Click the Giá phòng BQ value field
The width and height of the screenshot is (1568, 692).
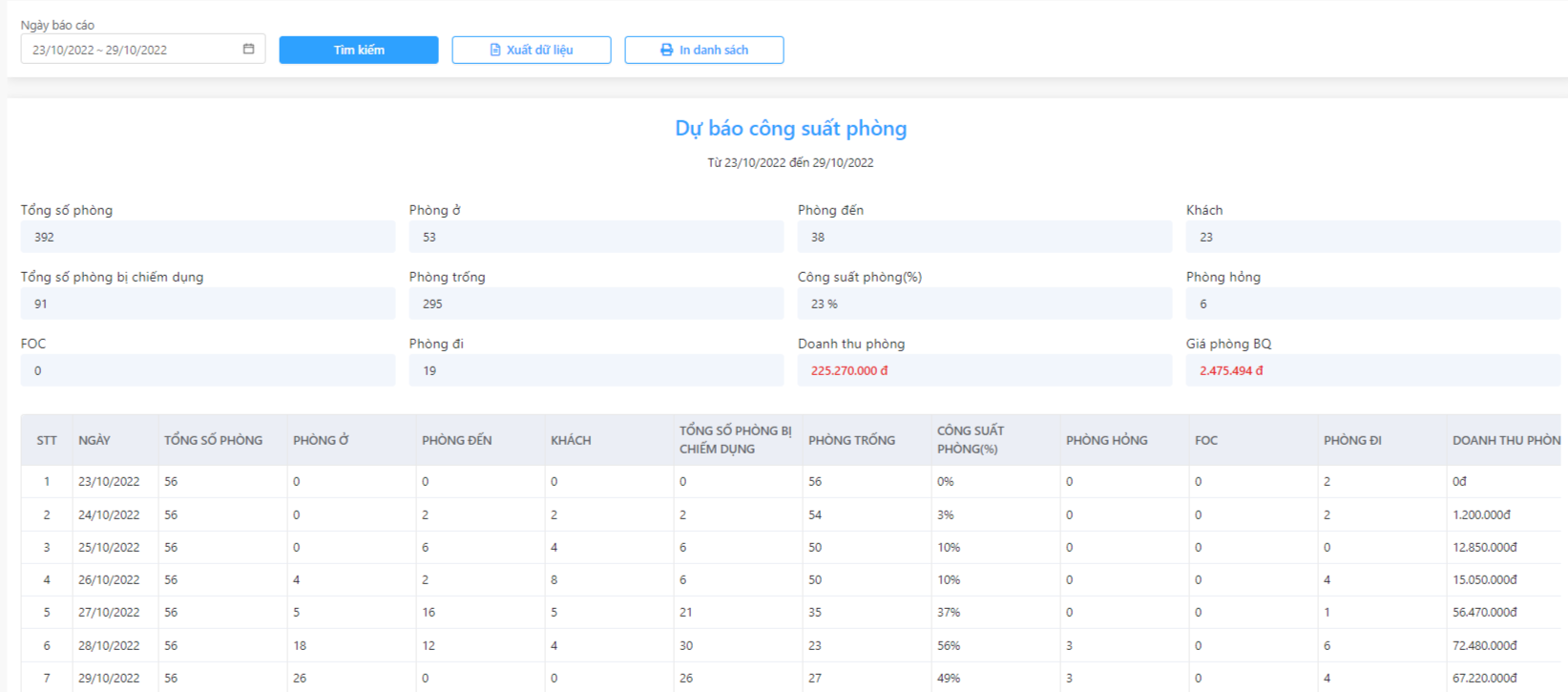(x=1373, y=370)
